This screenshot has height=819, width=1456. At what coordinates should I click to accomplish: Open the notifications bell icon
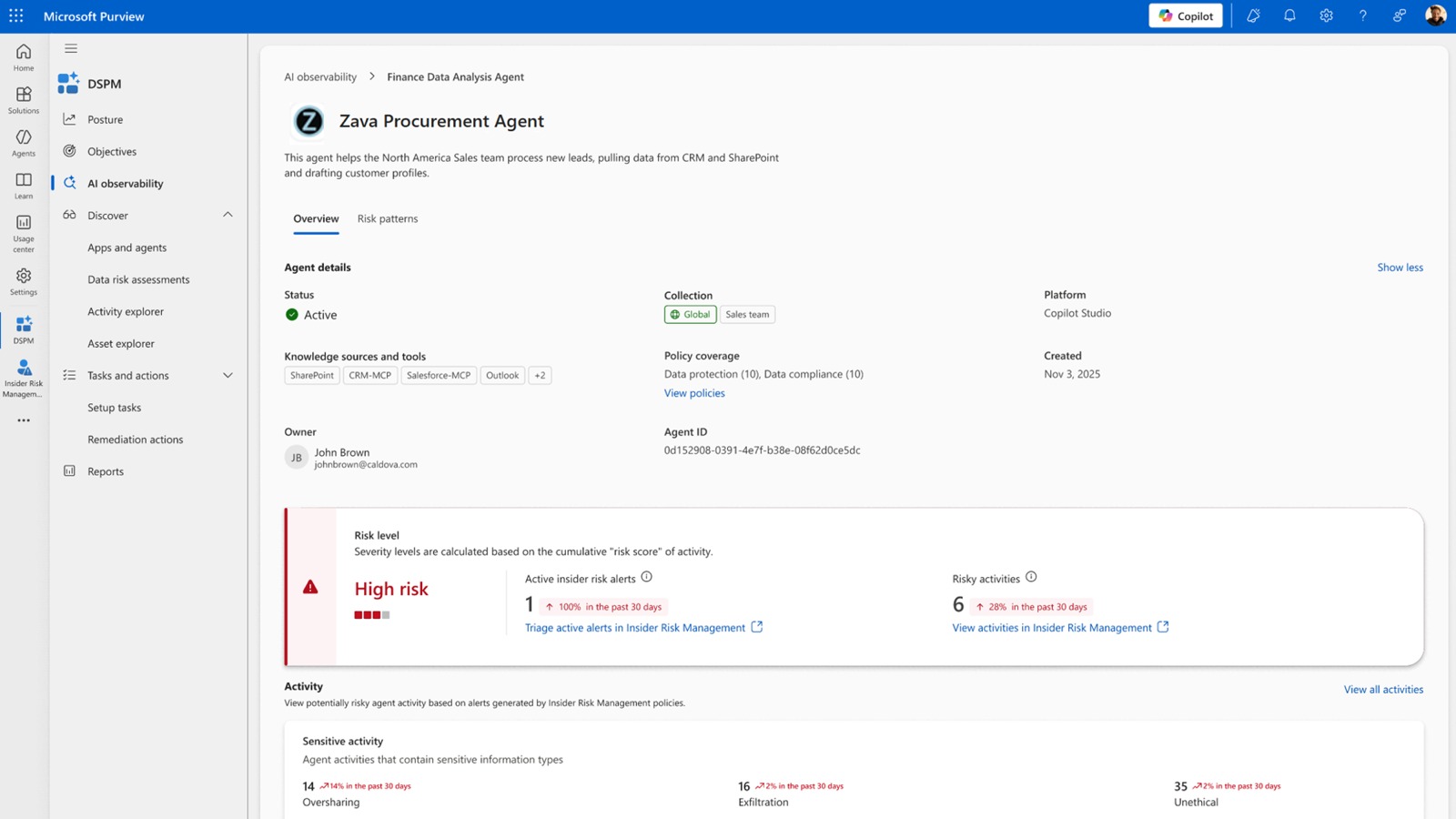pyautogui.click(x=1289, y=15)
